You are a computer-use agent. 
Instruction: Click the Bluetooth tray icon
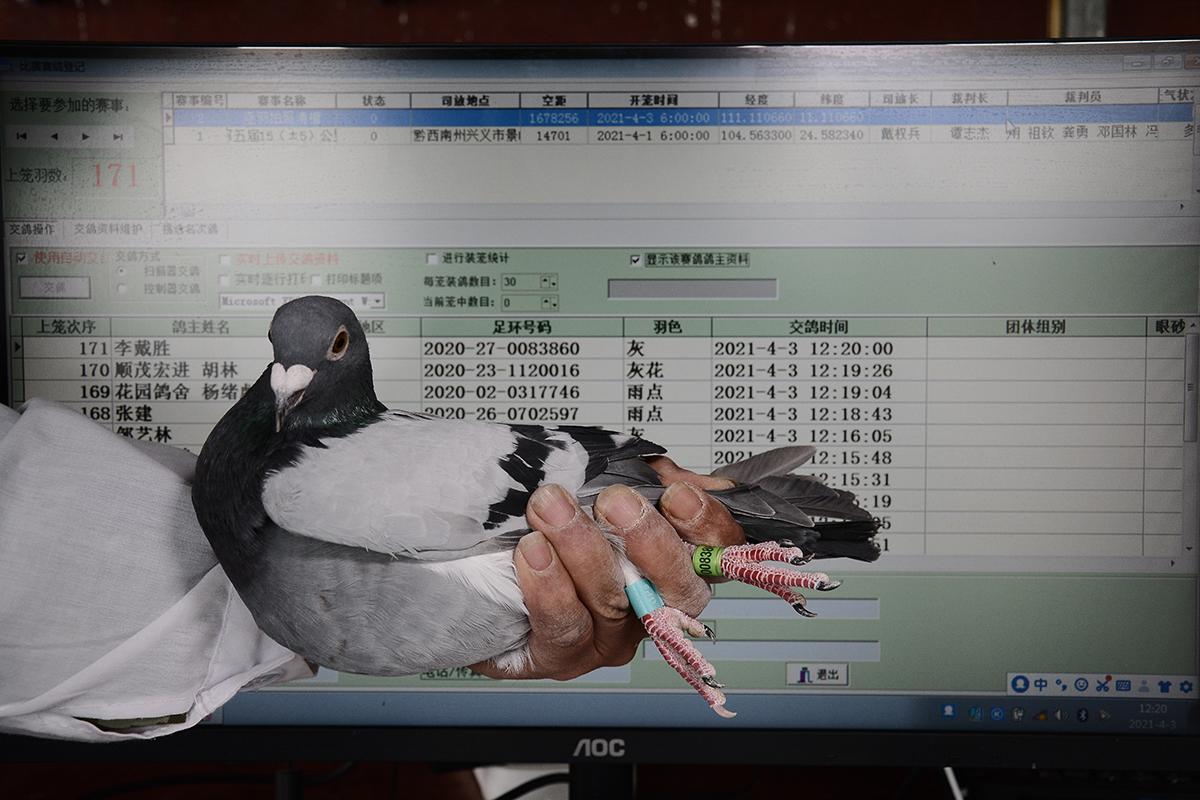[x=1082, y=714]
